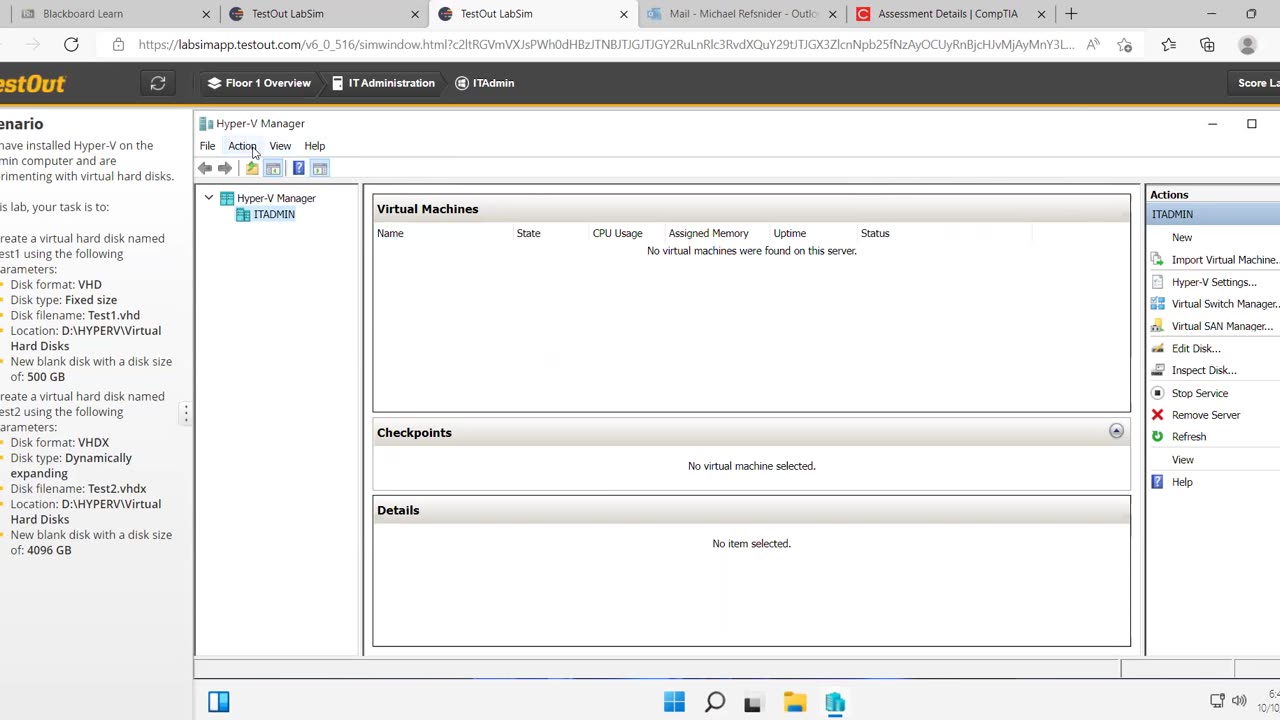Click the CPU Usage column header

617,233
